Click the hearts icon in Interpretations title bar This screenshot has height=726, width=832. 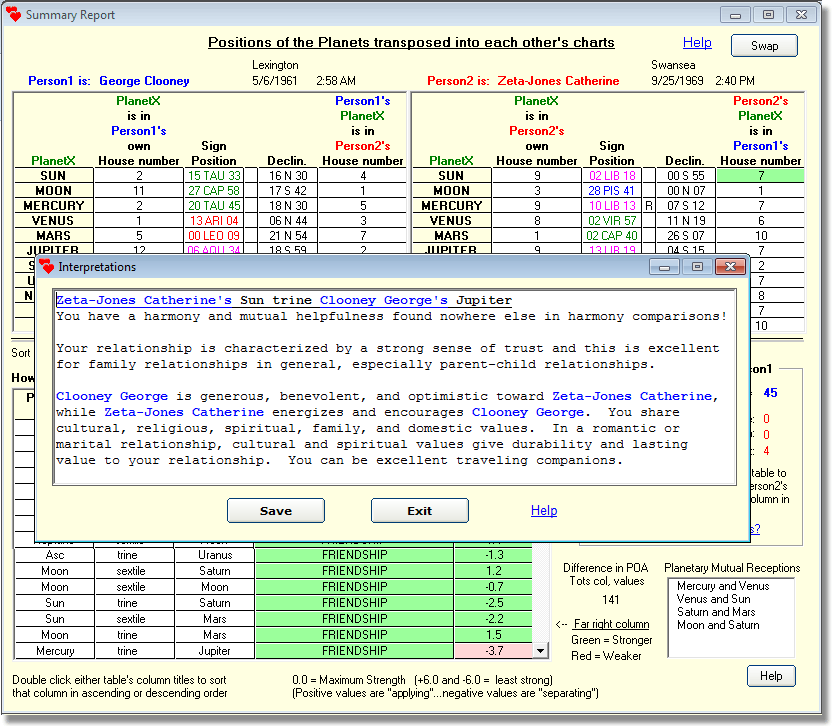[x=46, y=267]
